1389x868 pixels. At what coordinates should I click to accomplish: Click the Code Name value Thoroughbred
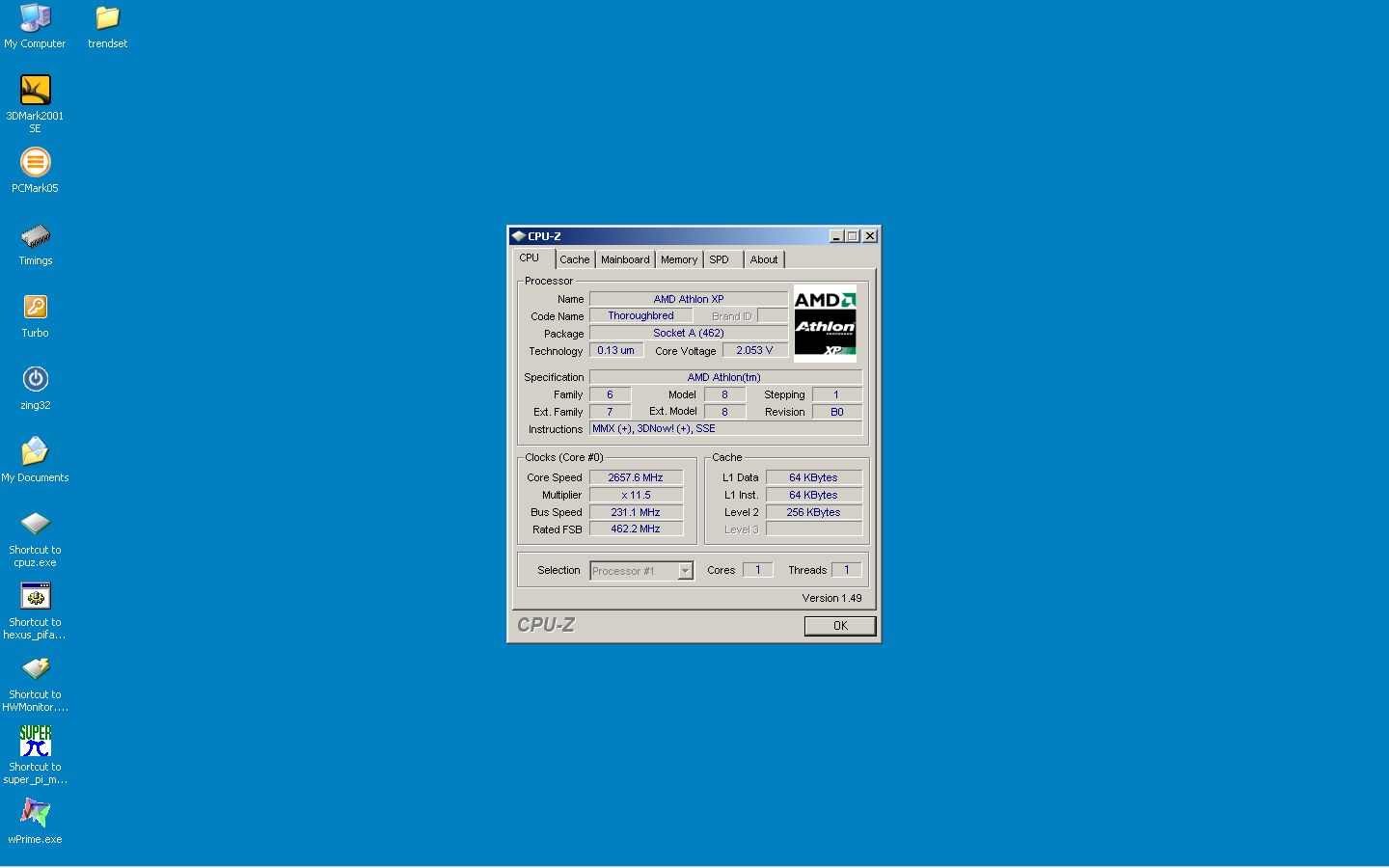pyautogui.click(x=640, y=315)
